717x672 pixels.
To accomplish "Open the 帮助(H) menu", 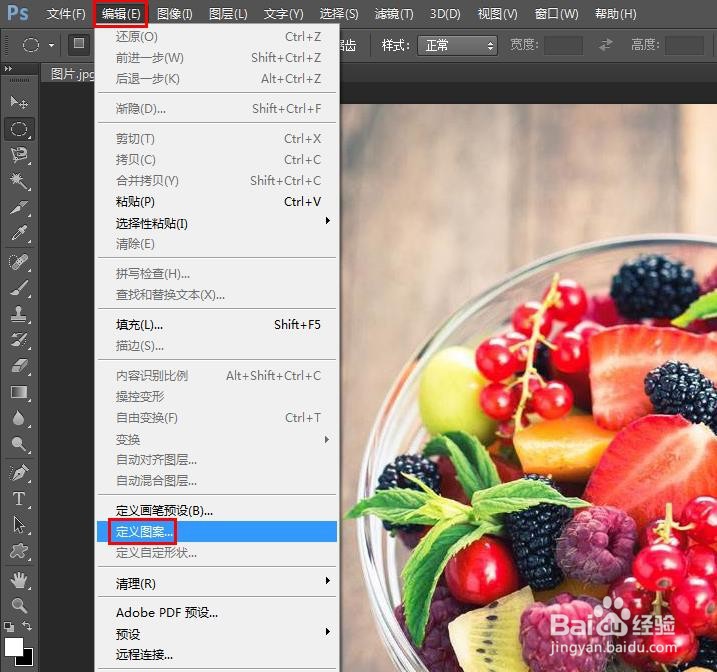I will coord(615,14).
